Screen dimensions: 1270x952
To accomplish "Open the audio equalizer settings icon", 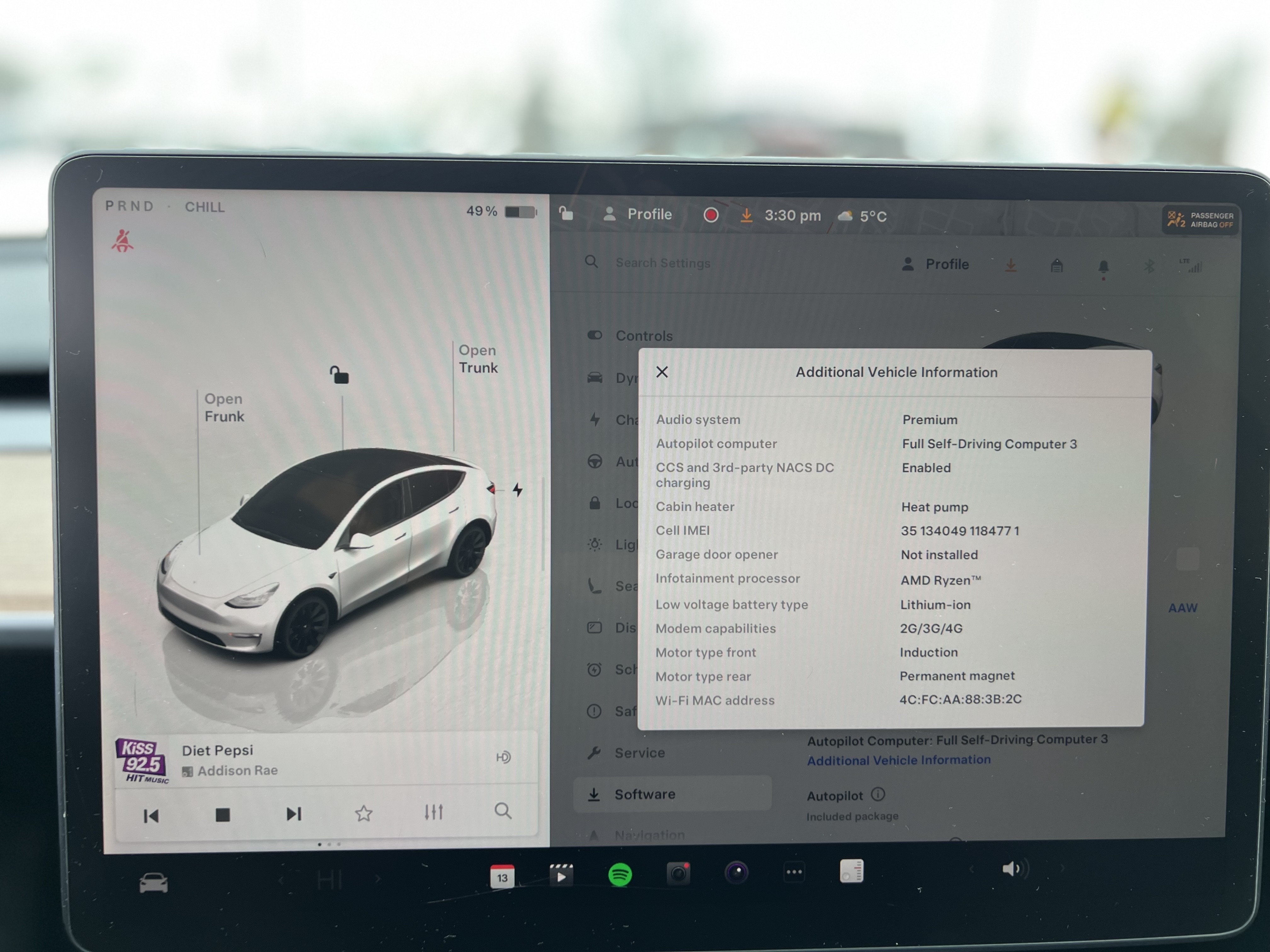I will tap(433, 812).
